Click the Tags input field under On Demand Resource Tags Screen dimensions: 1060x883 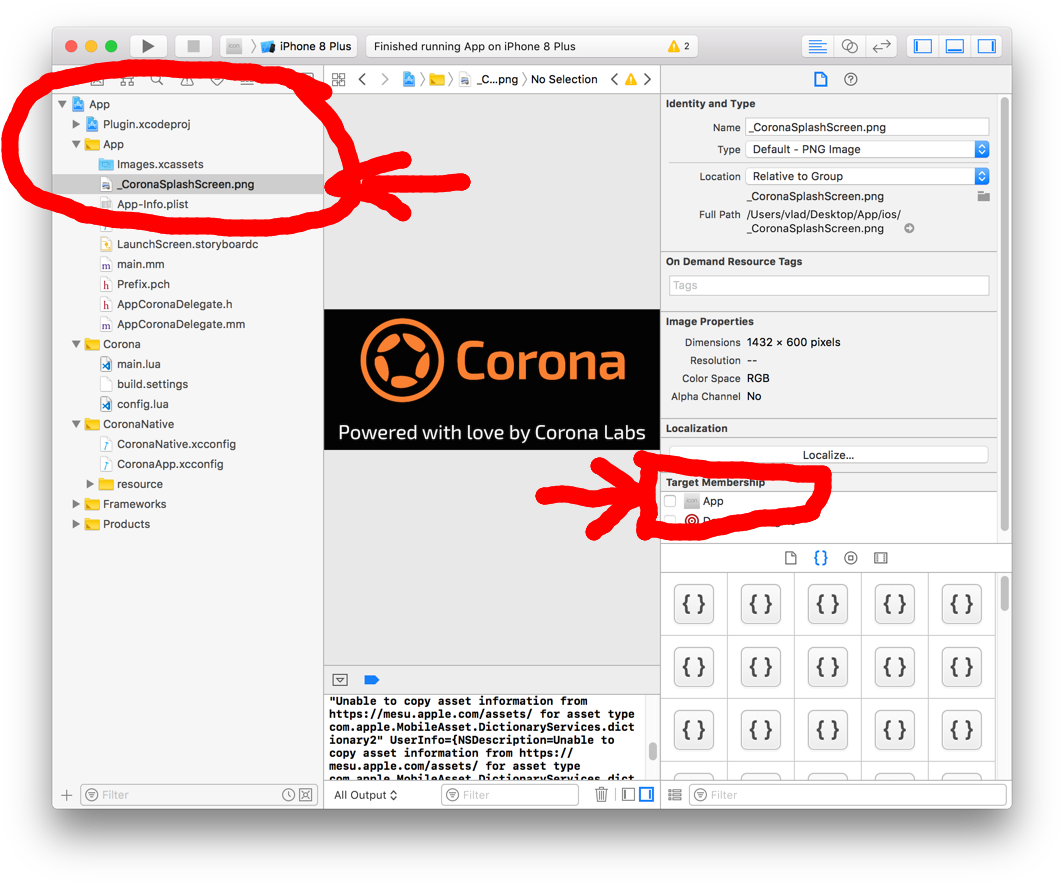(x=828, y=285)
